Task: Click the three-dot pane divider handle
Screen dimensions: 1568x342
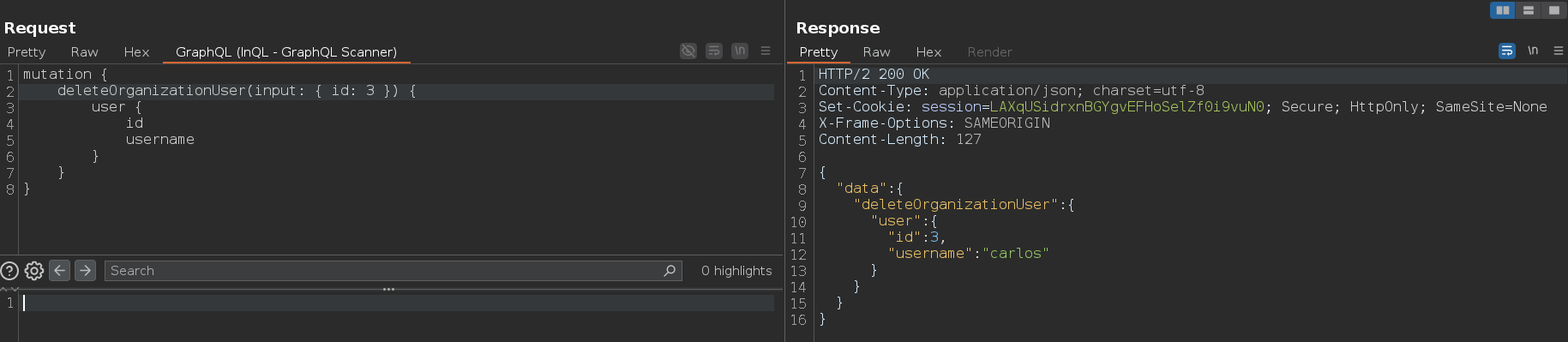Action: [x=388, y=290]
